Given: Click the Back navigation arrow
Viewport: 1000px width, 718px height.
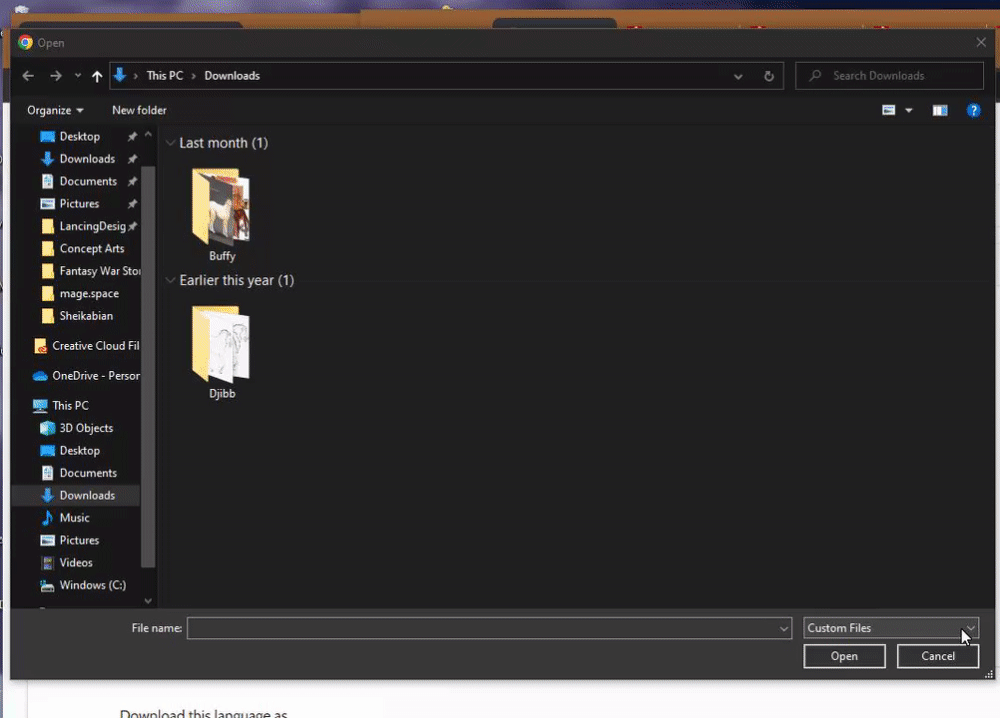Looking at the screenshot, I should [x=28, y=76].
